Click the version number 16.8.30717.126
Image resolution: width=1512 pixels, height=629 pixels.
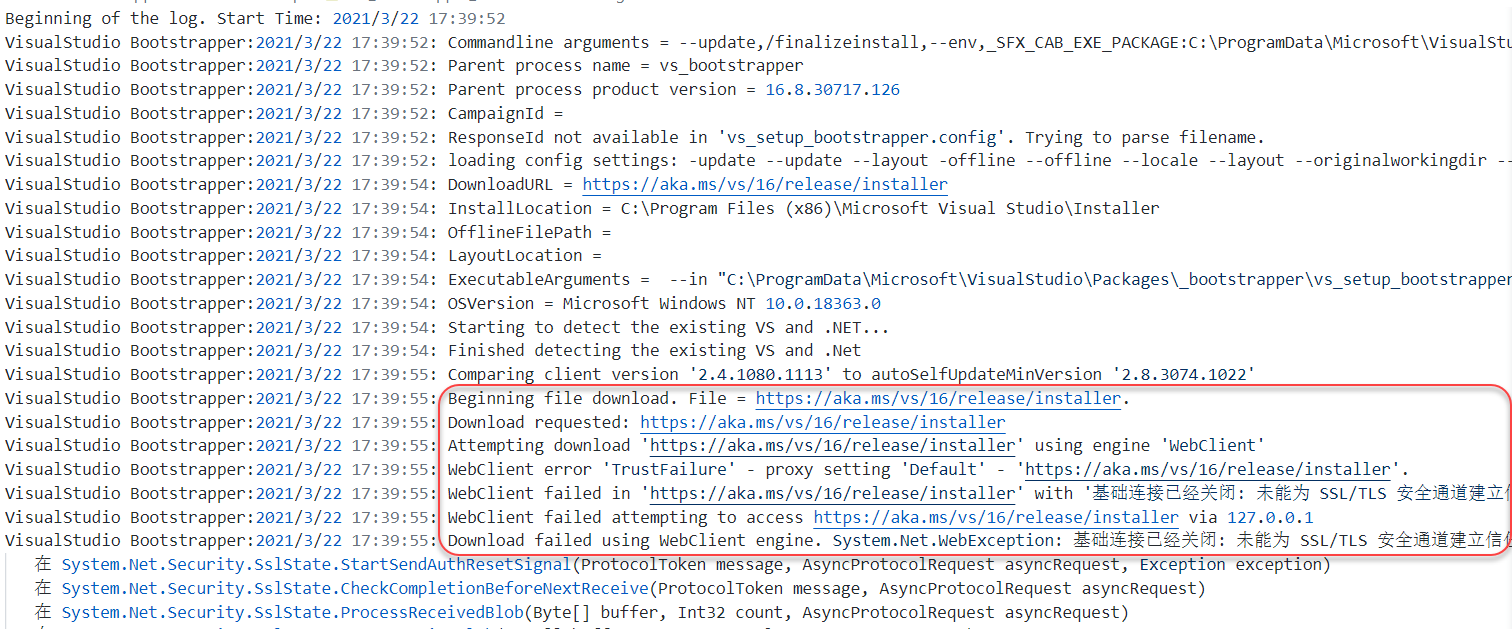(832, 89)
